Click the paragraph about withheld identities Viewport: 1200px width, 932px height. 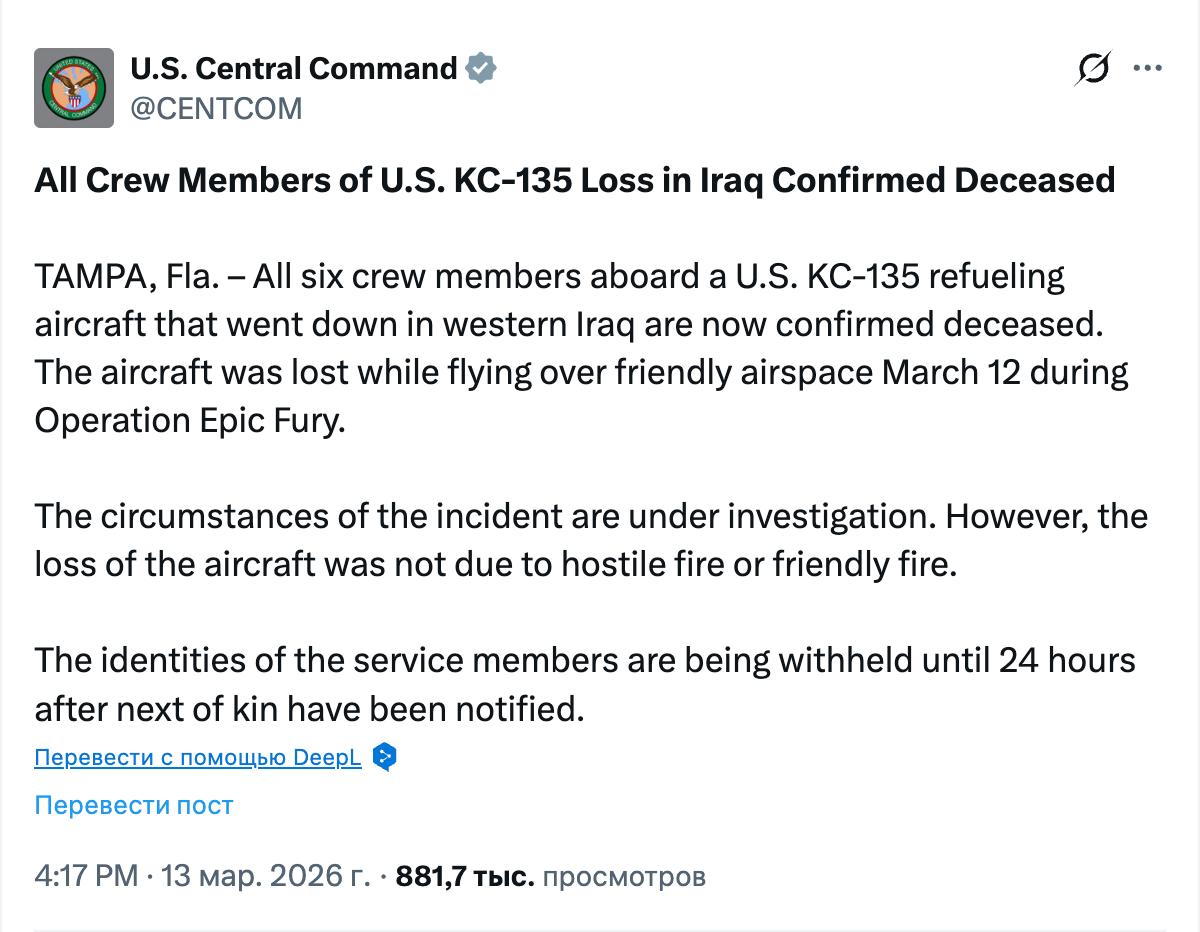tap(584, 661)
